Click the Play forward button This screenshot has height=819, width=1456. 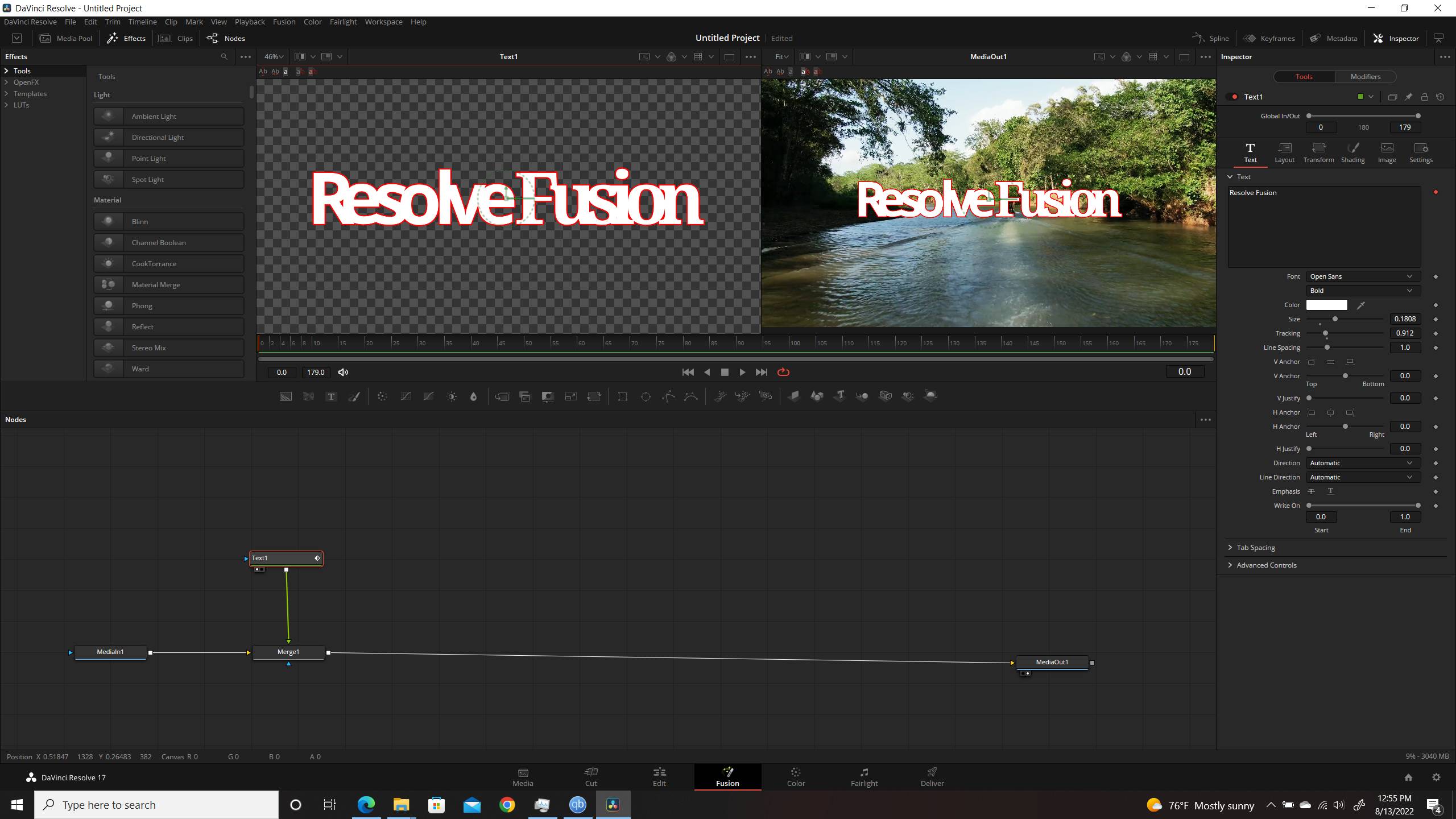click(742, 372)
